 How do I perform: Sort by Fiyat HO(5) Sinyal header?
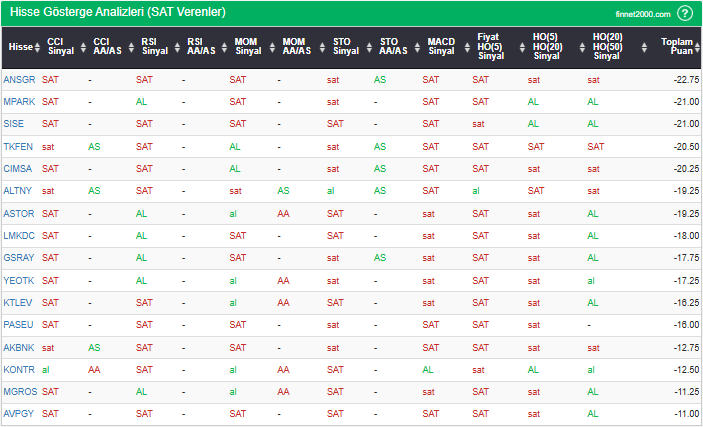(489, 47)
